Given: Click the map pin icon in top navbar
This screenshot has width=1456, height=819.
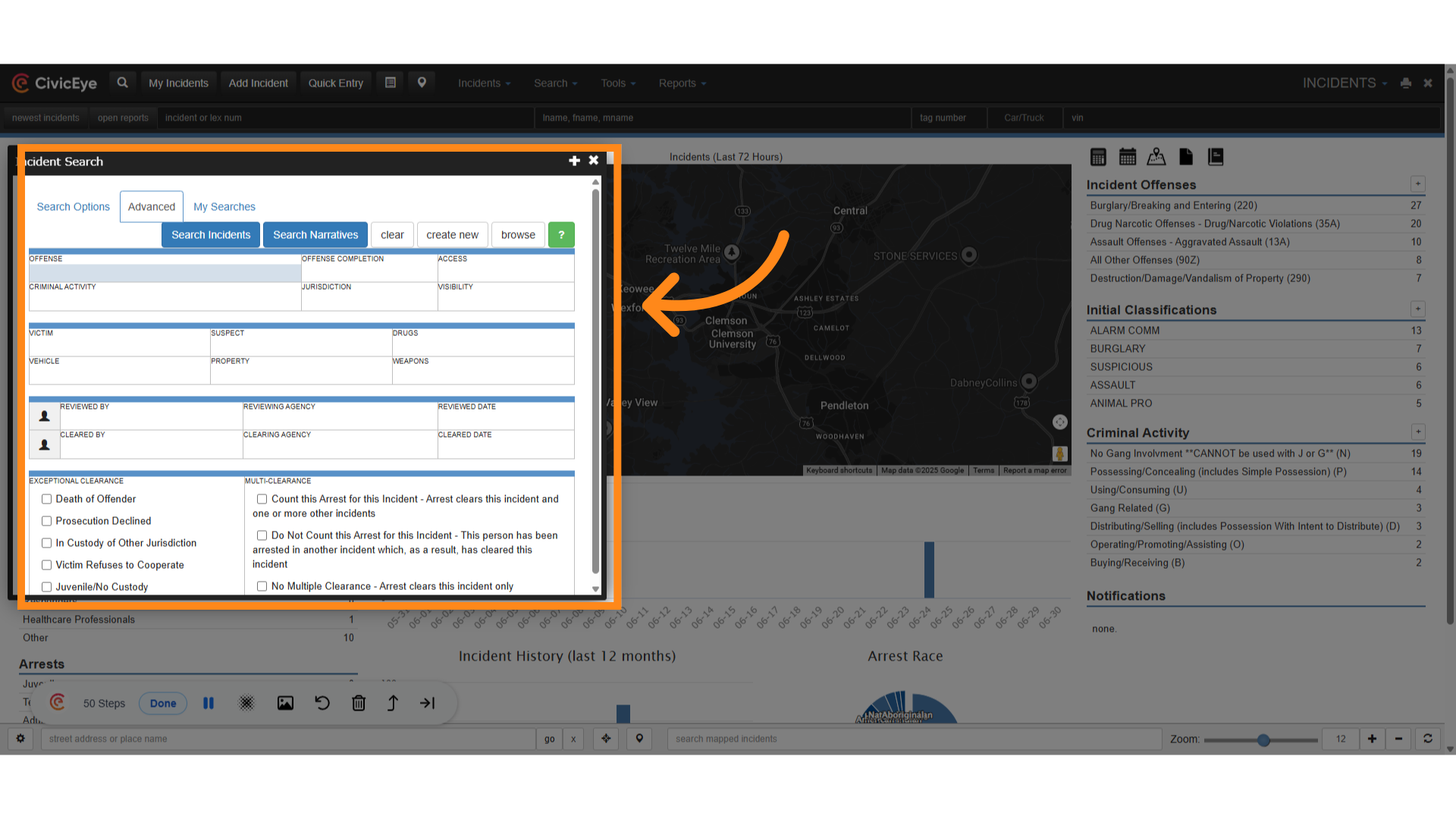Looking at the screenshot, I should [x=422, y=83].
